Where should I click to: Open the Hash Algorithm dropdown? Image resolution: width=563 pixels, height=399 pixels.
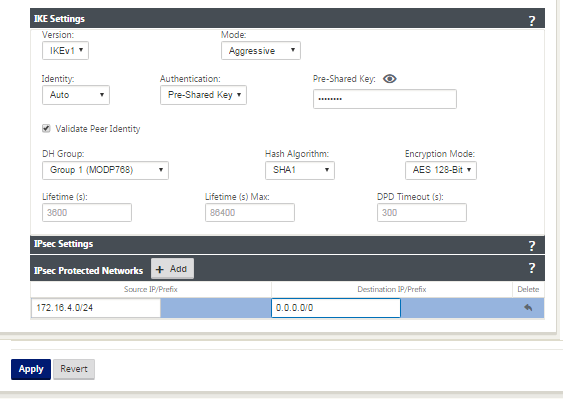click(x=300, y=170)
